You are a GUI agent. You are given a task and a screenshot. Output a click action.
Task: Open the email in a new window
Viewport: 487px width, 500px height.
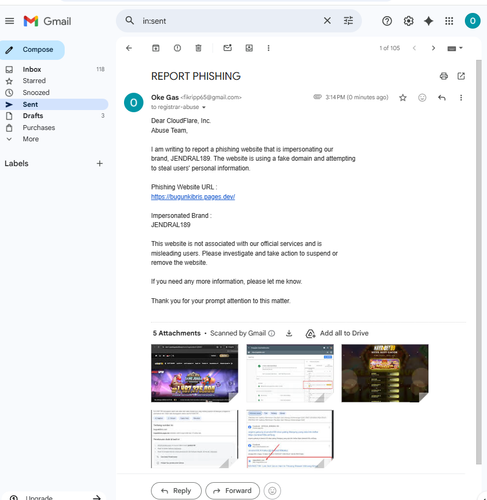coord(461,76)
